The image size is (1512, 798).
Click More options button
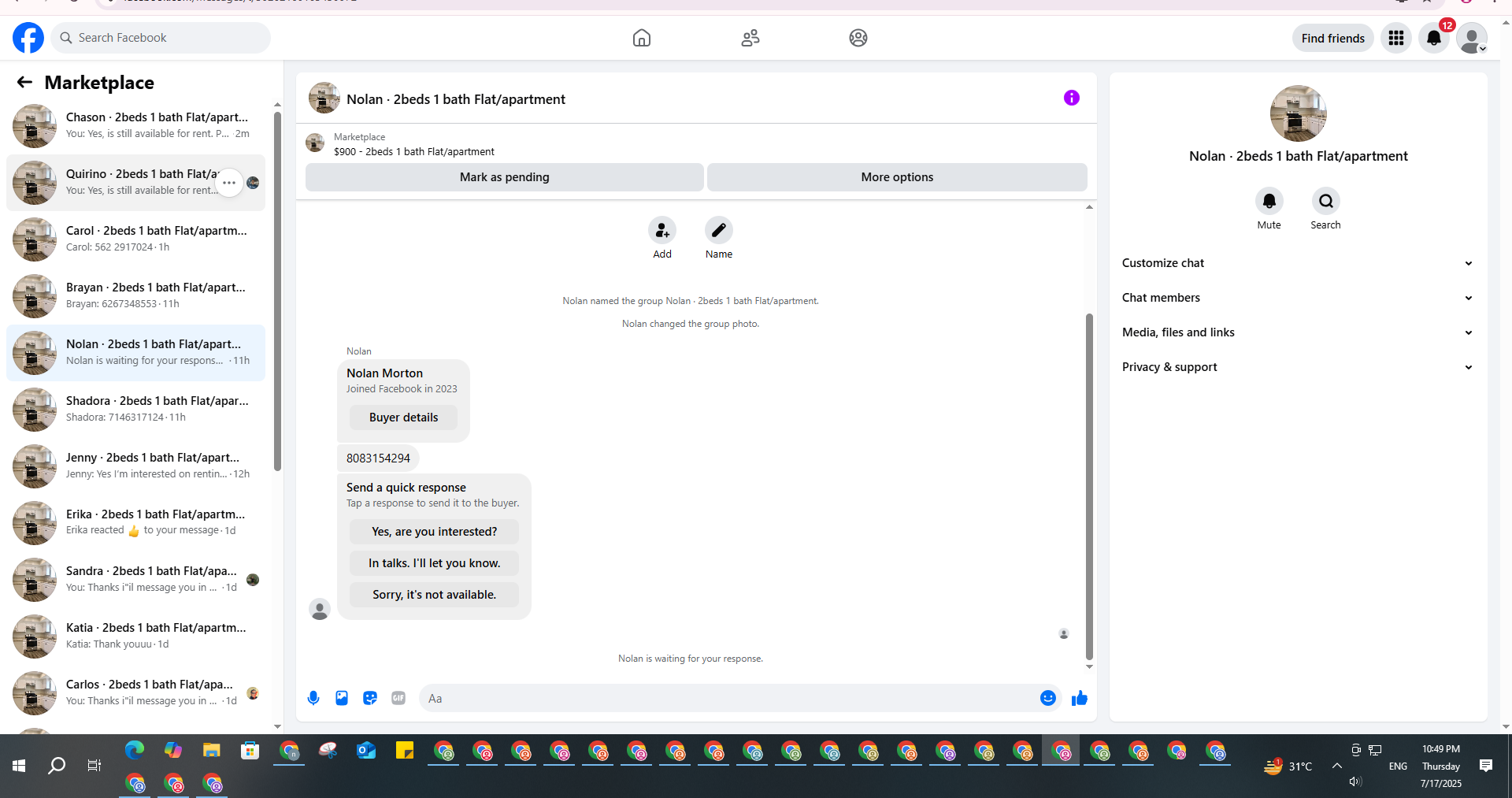coord(897,177)
